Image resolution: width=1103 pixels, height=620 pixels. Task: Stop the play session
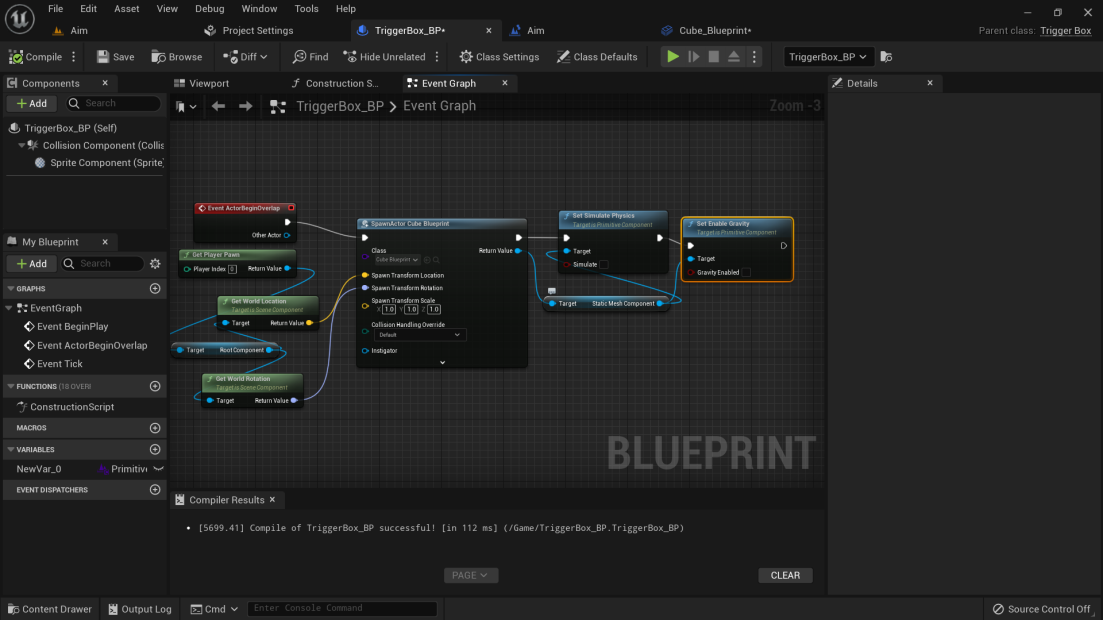(x=713, y=57)
